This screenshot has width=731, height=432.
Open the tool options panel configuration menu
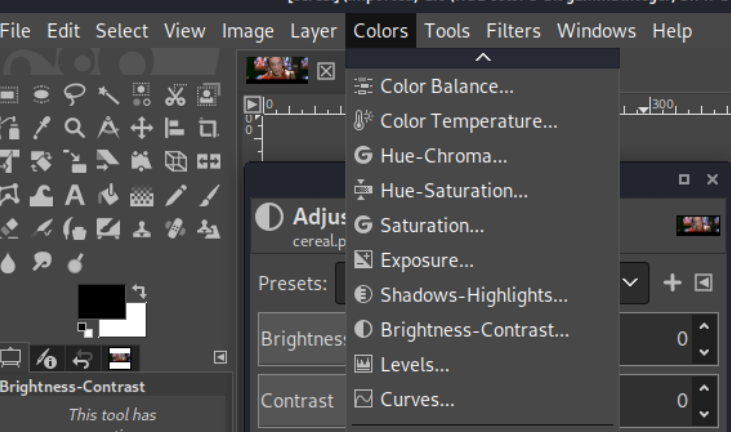click(x=220, y=357)
